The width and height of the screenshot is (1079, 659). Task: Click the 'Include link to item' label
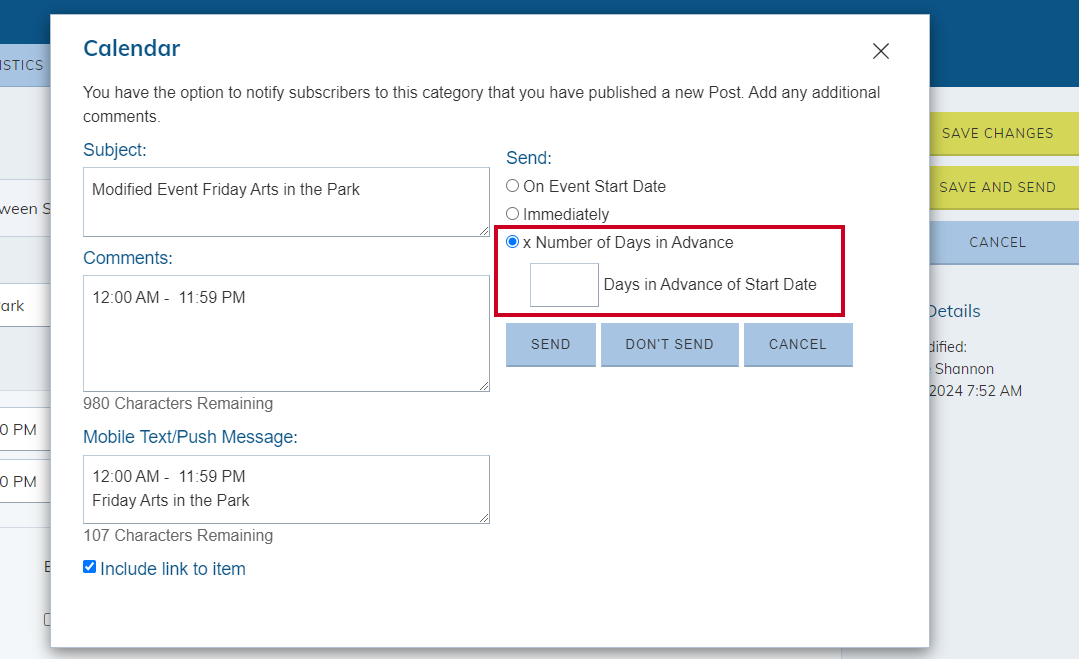(x=173, y=569)
